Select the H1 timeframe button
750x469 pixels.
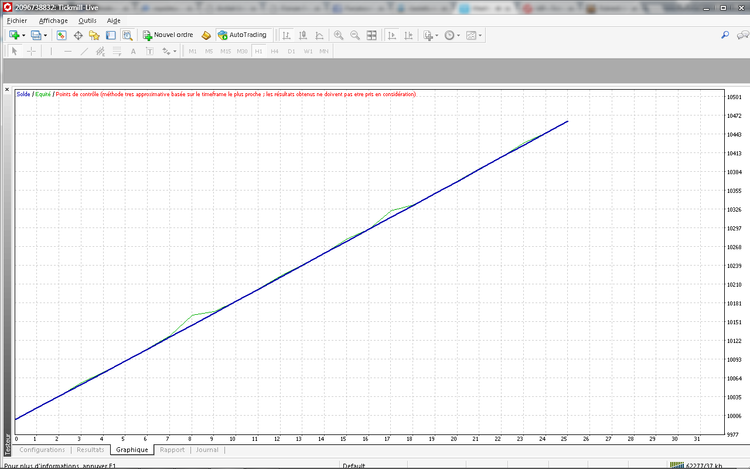[x=258, y=51]
